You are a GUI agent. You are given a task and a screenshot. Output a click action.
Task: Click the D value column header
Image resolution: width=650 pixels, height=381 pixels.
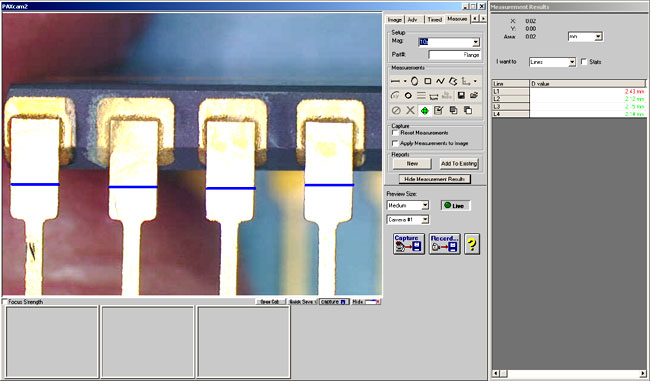[x=588, y=84]
